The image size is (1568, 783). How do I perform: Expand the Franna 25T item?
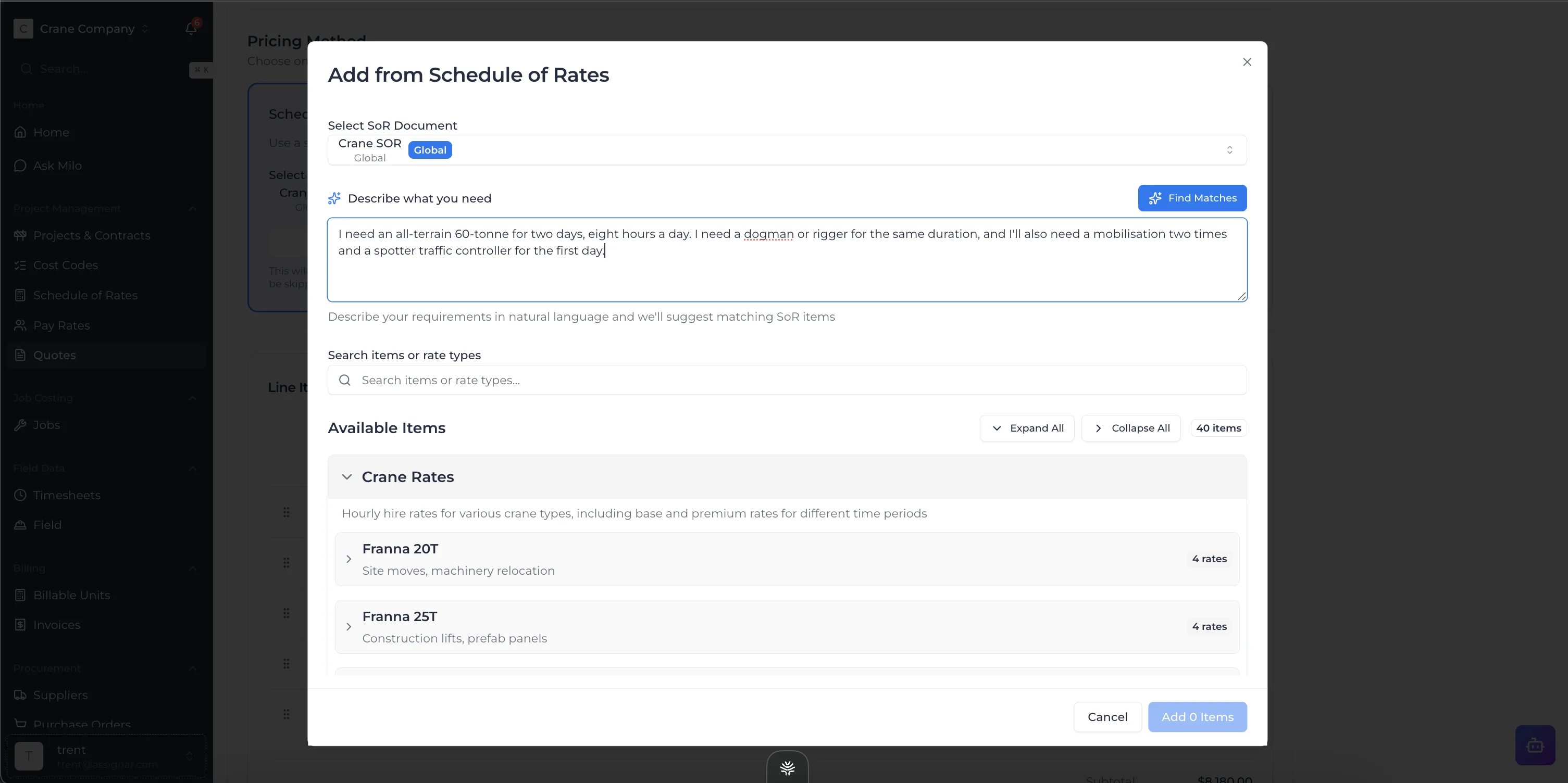[x=349, y=627]
